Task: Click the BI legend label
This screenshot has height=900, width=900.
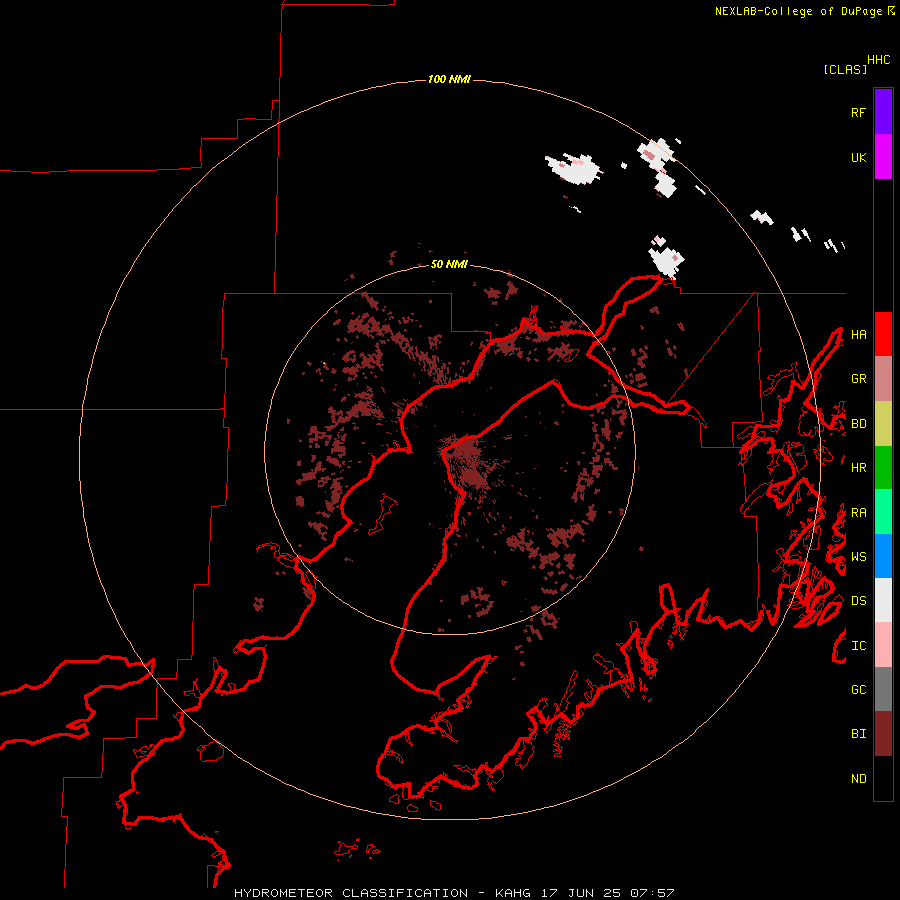Action: tap(858, 734)
